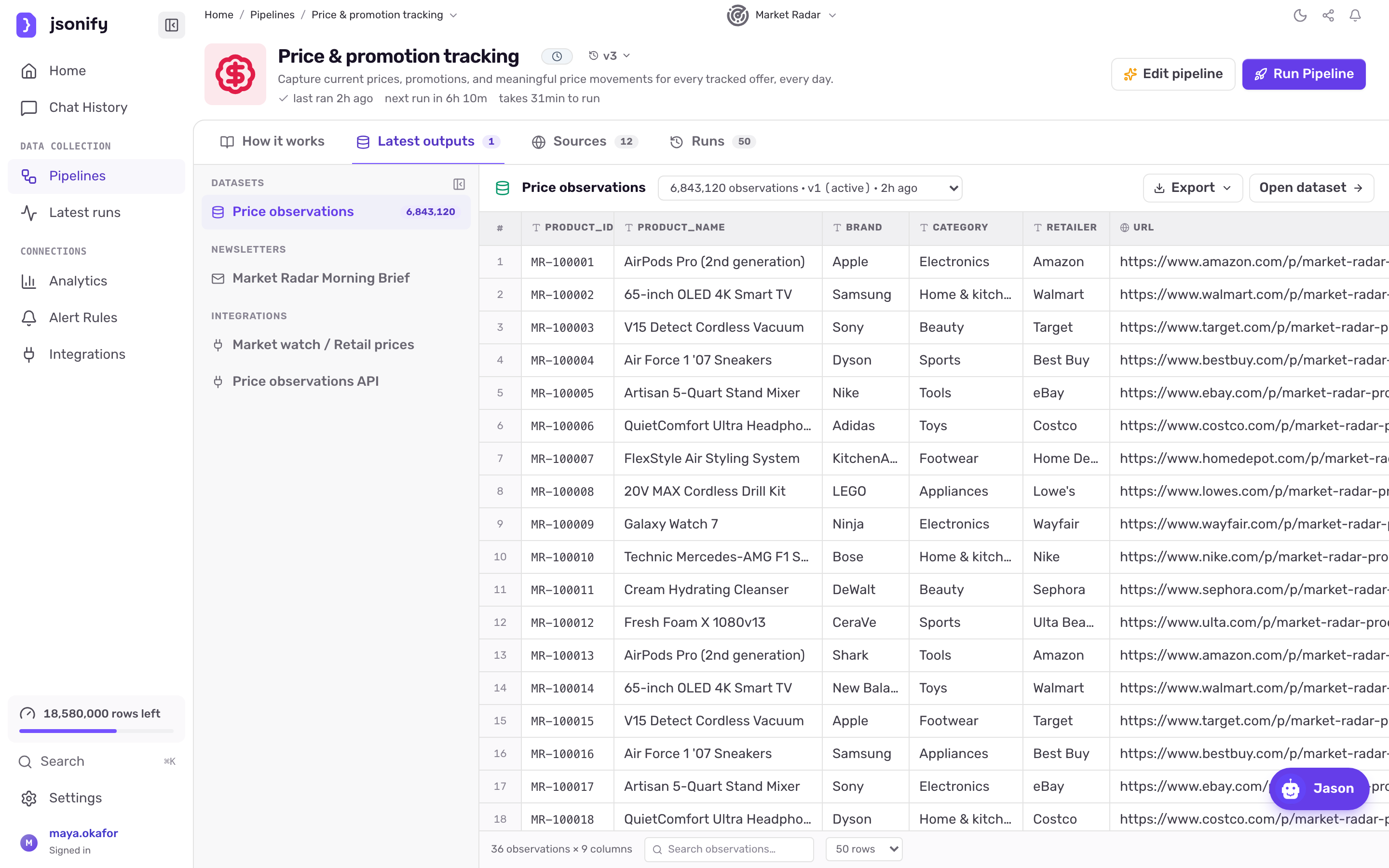Click Galaxy Watch 7 cell

(x=718, y=524)
